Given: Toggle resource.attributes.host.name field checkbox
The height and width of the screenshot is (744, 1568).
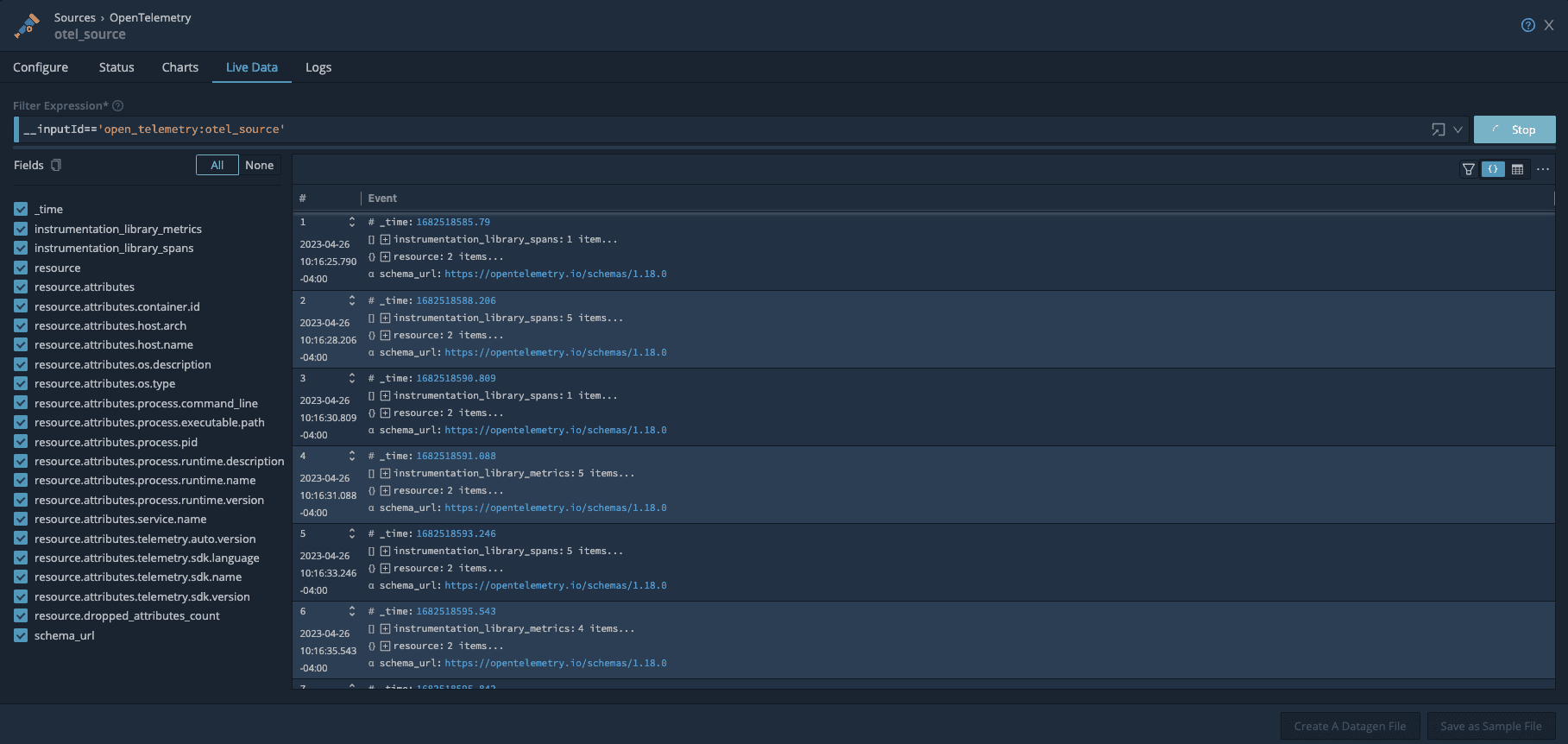Looking at the screenshot, I should click(x=21, y=344).
